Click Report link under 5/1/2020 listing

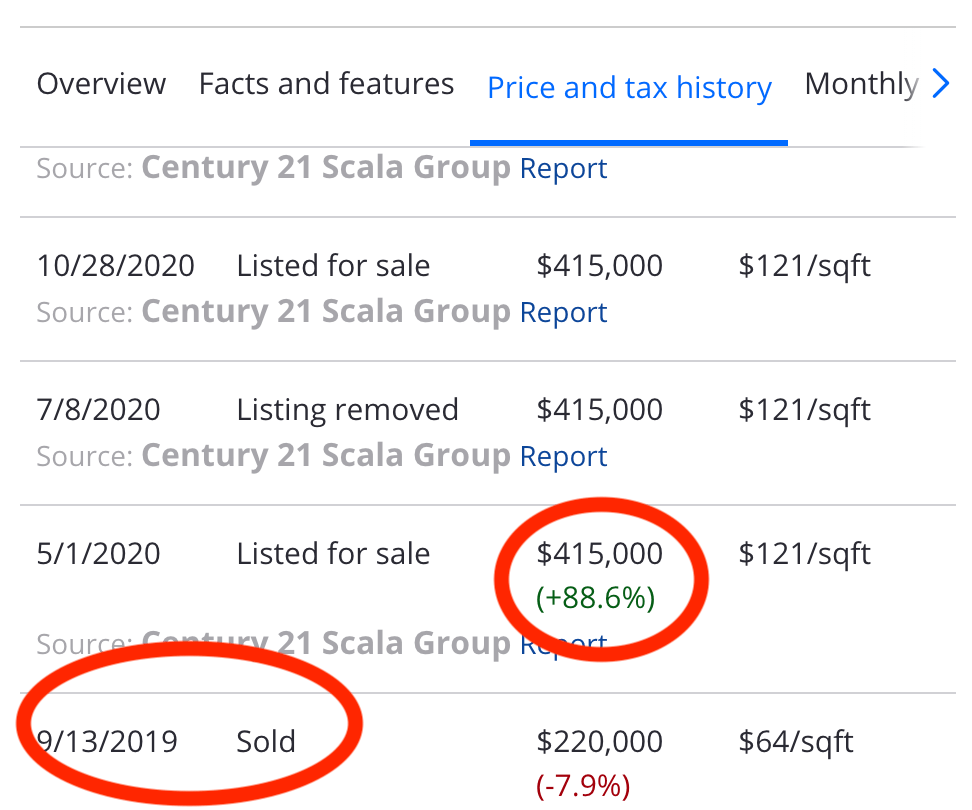[563, 645]
